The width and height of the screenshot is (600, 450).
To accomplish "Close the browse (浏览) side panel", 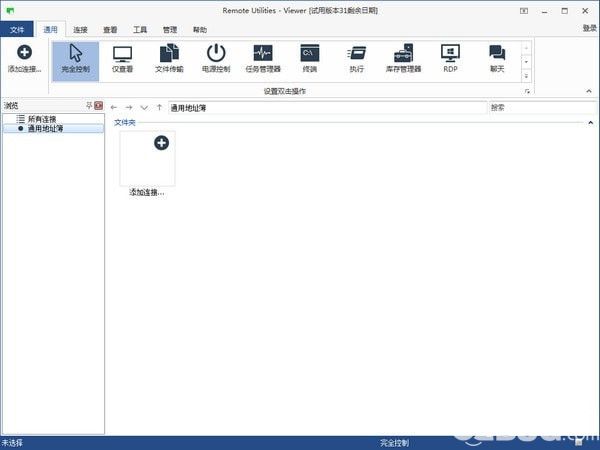I will 99,105.
